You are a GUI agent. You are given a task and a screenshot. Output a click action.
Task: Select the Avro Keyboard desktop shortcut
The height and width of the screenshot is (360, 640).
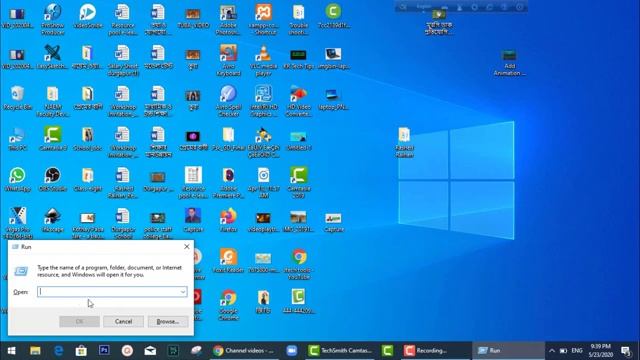[228, 61]
